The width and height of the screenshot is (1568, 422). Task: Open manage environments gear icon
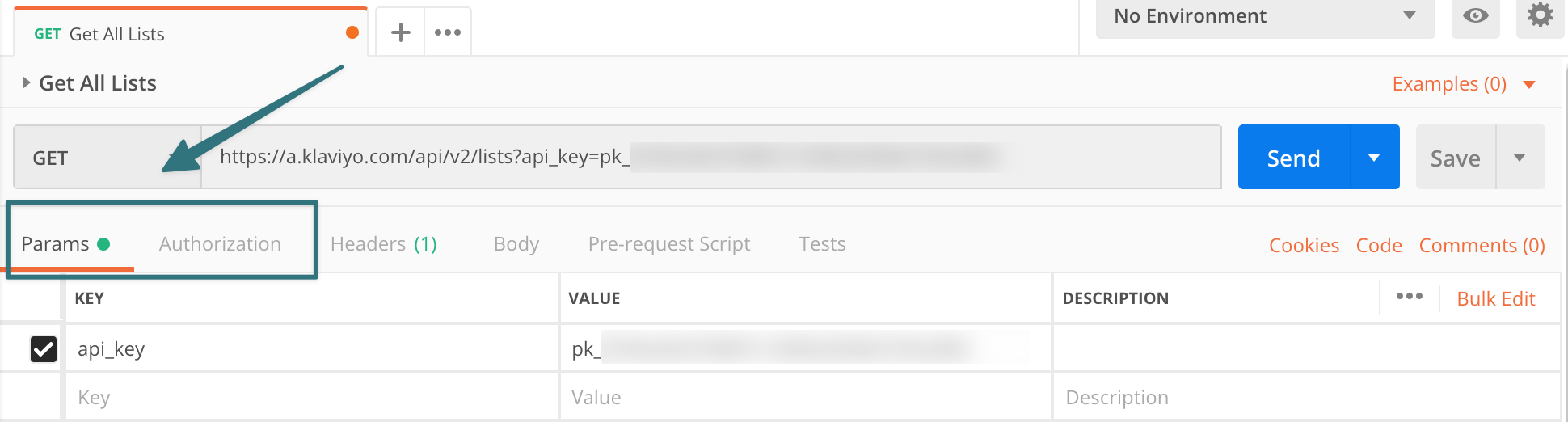tap(1540, 16)
